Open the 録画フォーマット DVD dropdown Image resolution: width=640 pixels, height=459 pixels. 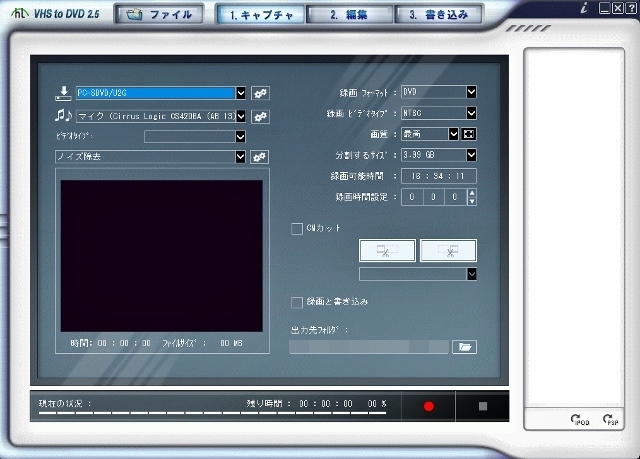click(x=471, y=92)
